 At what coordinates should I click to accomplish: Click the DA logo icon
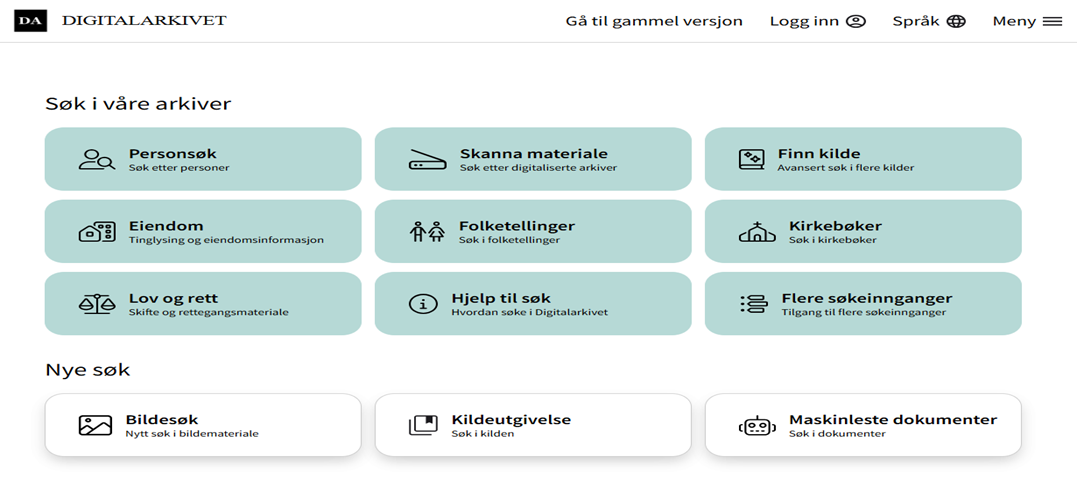[30, 21]
